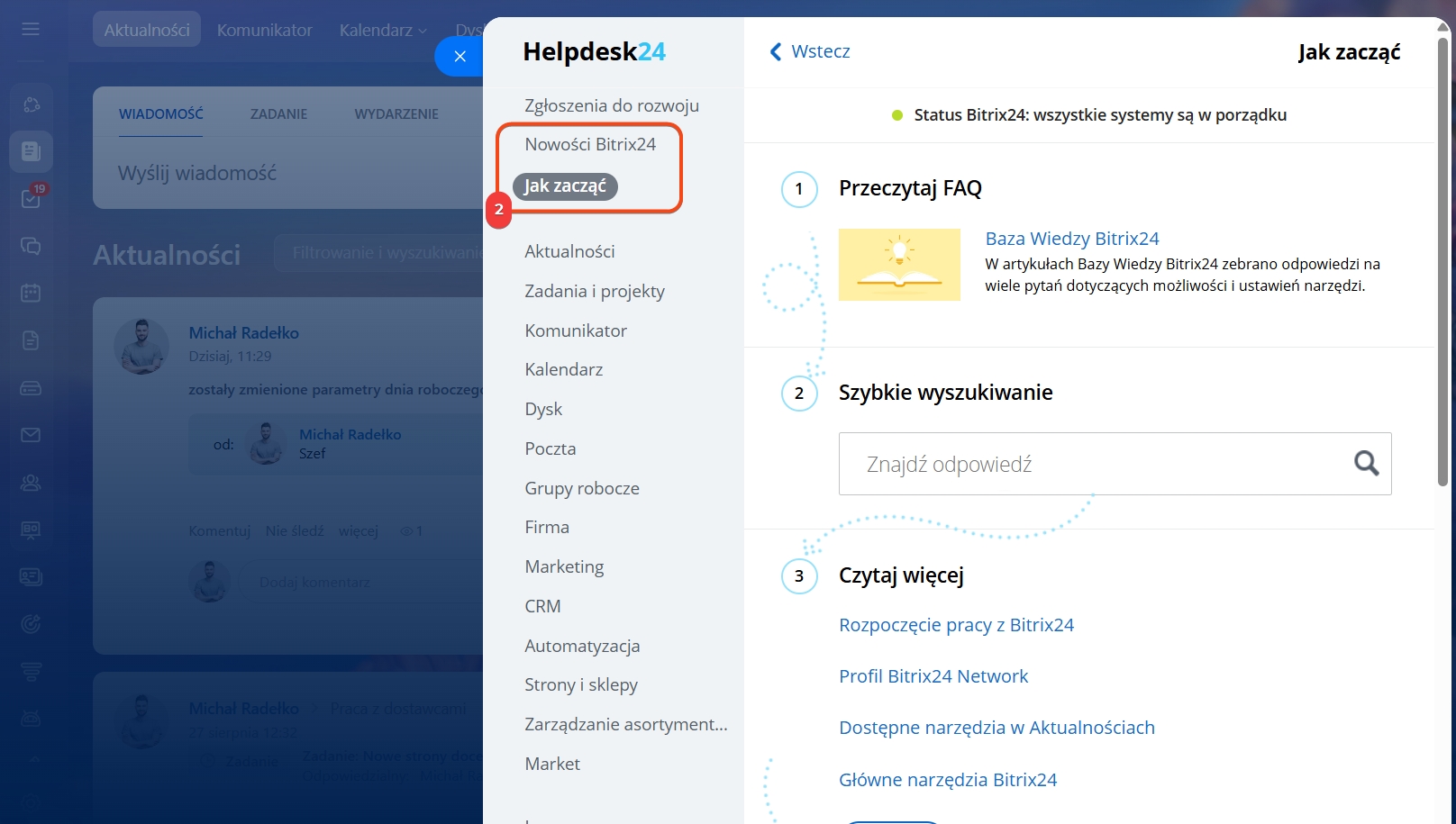The height and width of the screenshot is (824, 1456).
Task: Open Poczta section in Helpdesk menu
Action: (x=550, y=448)
